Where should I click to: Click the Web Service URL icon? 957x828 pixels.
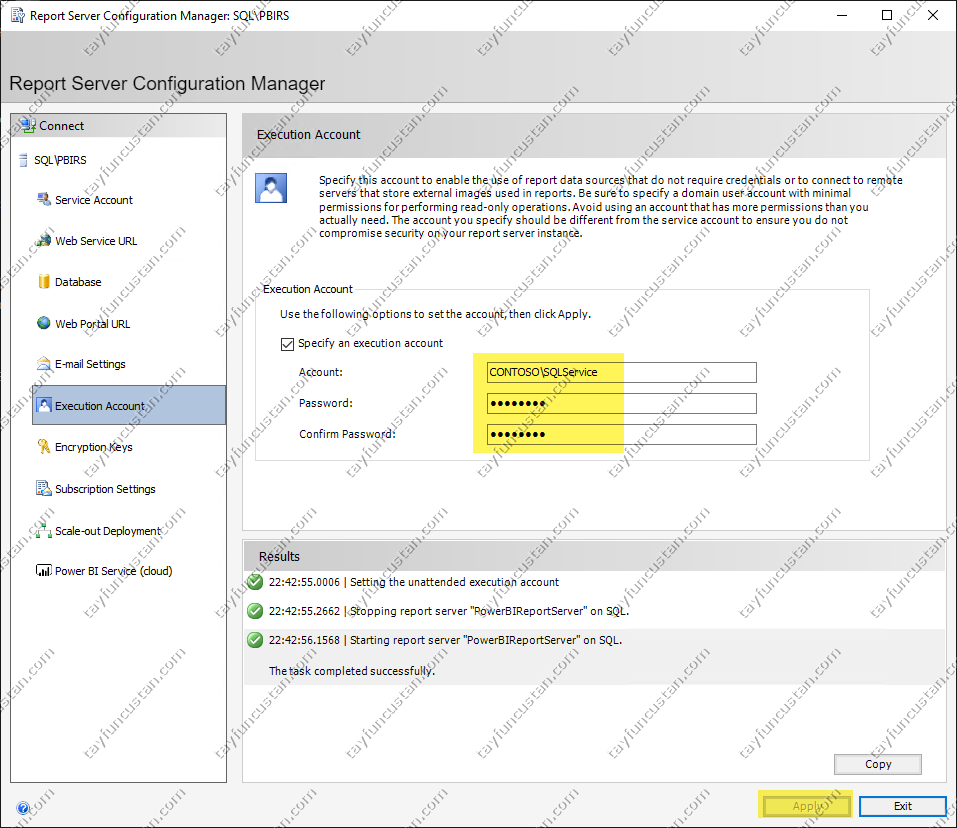pos(44,240)
